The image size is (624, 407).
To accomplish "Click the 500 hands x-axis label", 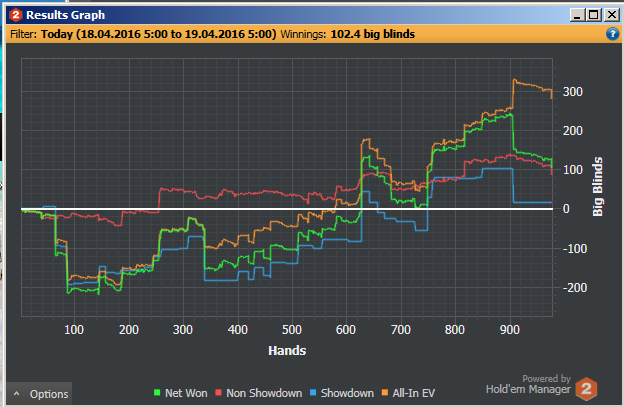I will pos(292,330).
